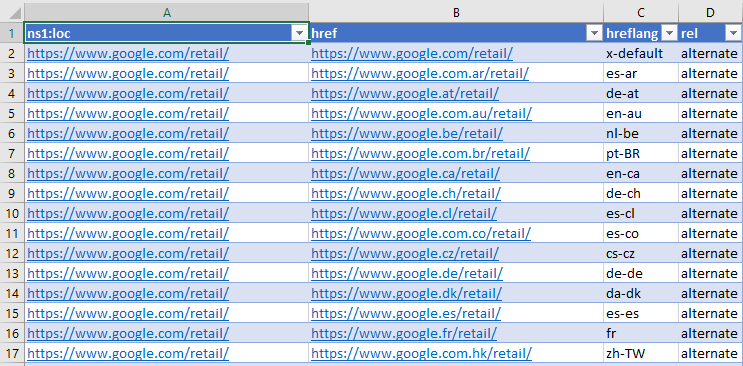Open the google.com.ar/retail link

(x=420, y=73)
